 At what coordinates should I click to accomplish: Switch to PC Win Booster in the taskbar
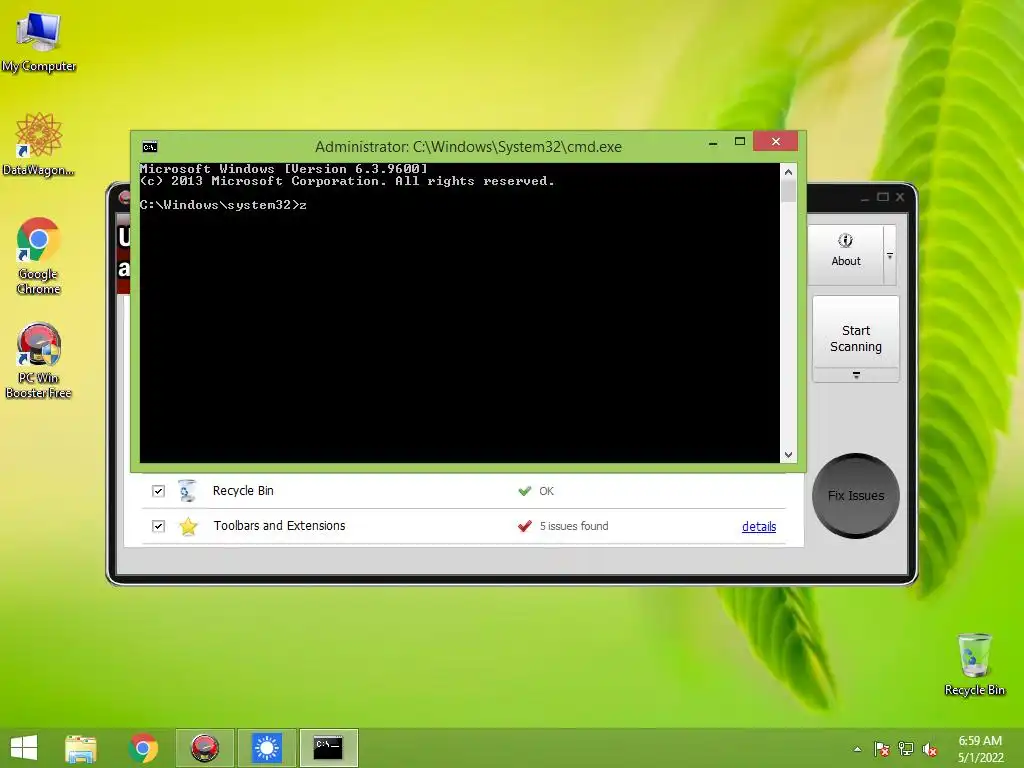tap(204, 748)
